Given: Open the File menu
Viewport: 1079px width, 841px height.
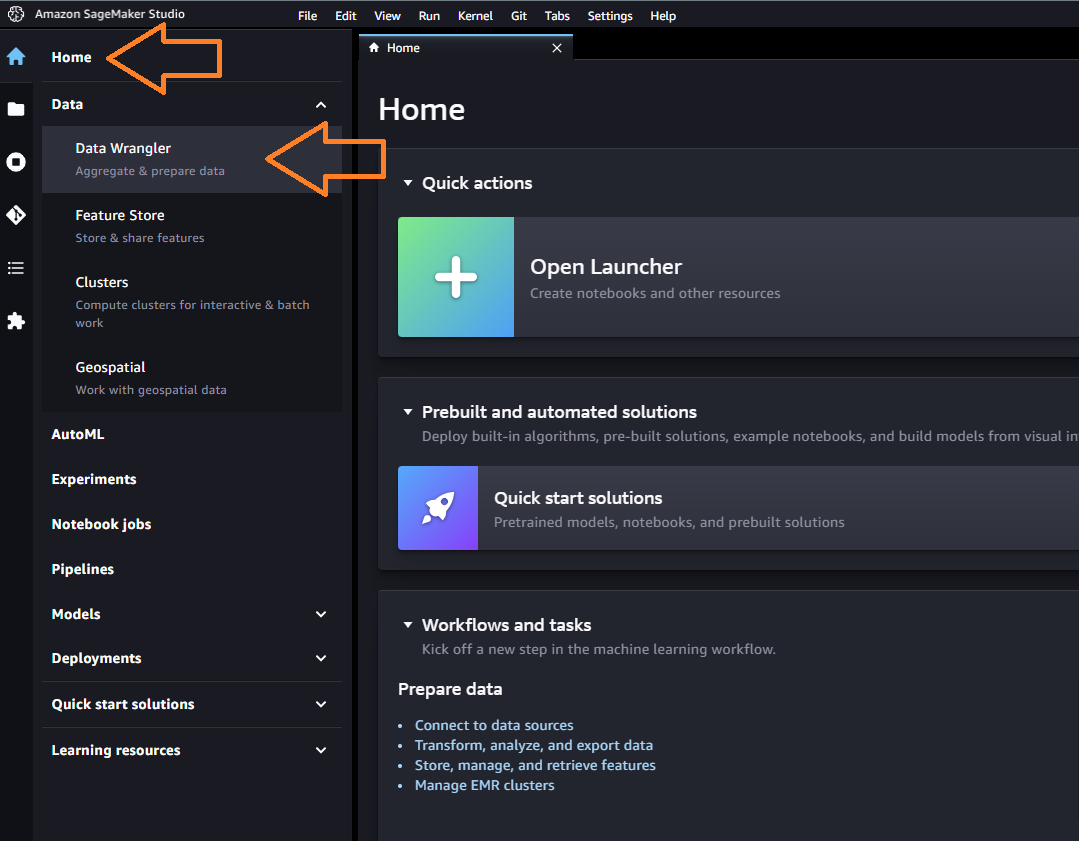Looking at the screenshot, I should 308,15.
